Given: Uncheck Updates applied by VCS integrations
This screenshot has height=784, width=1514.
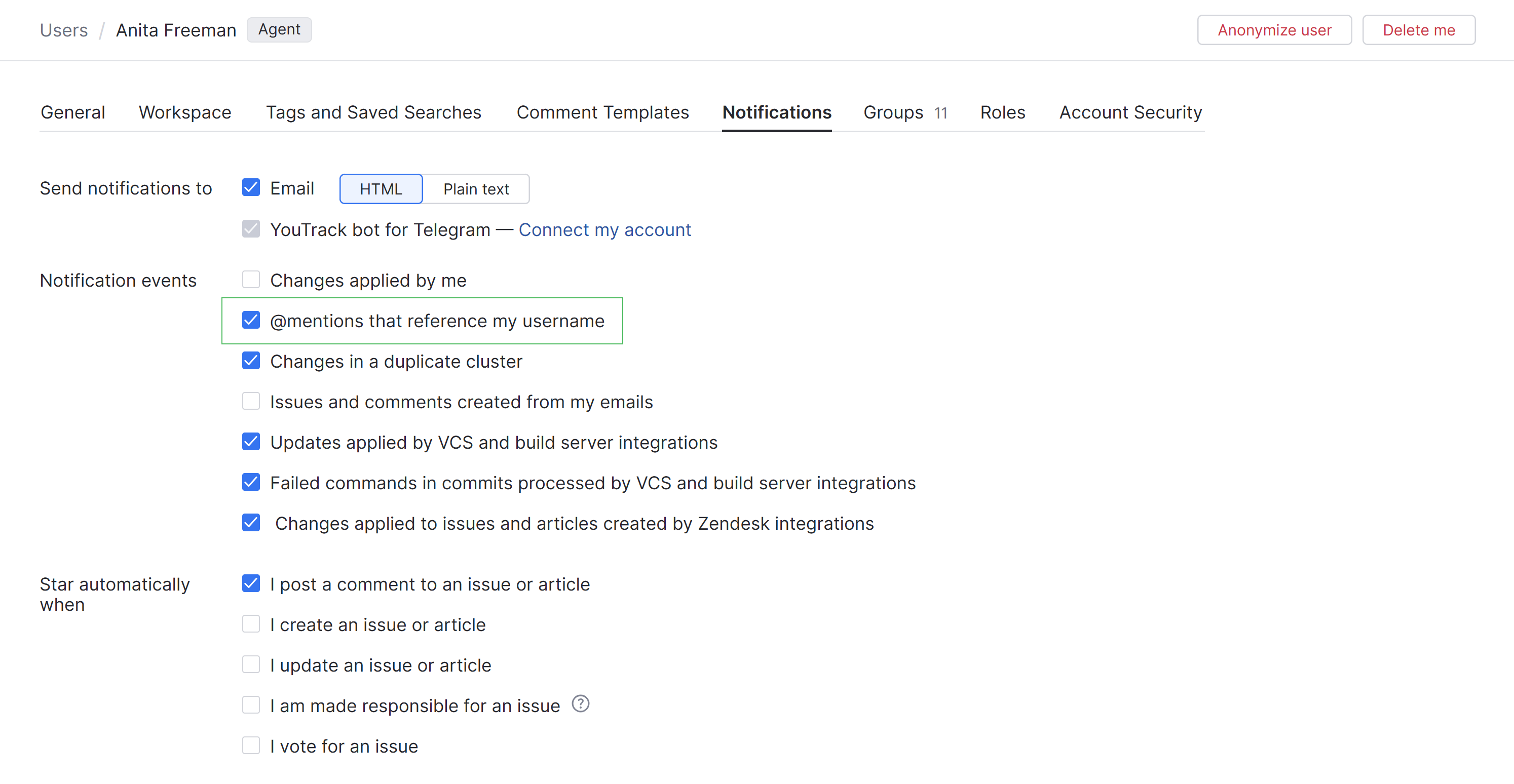Looking at the screenshot, I should [251, 442].
